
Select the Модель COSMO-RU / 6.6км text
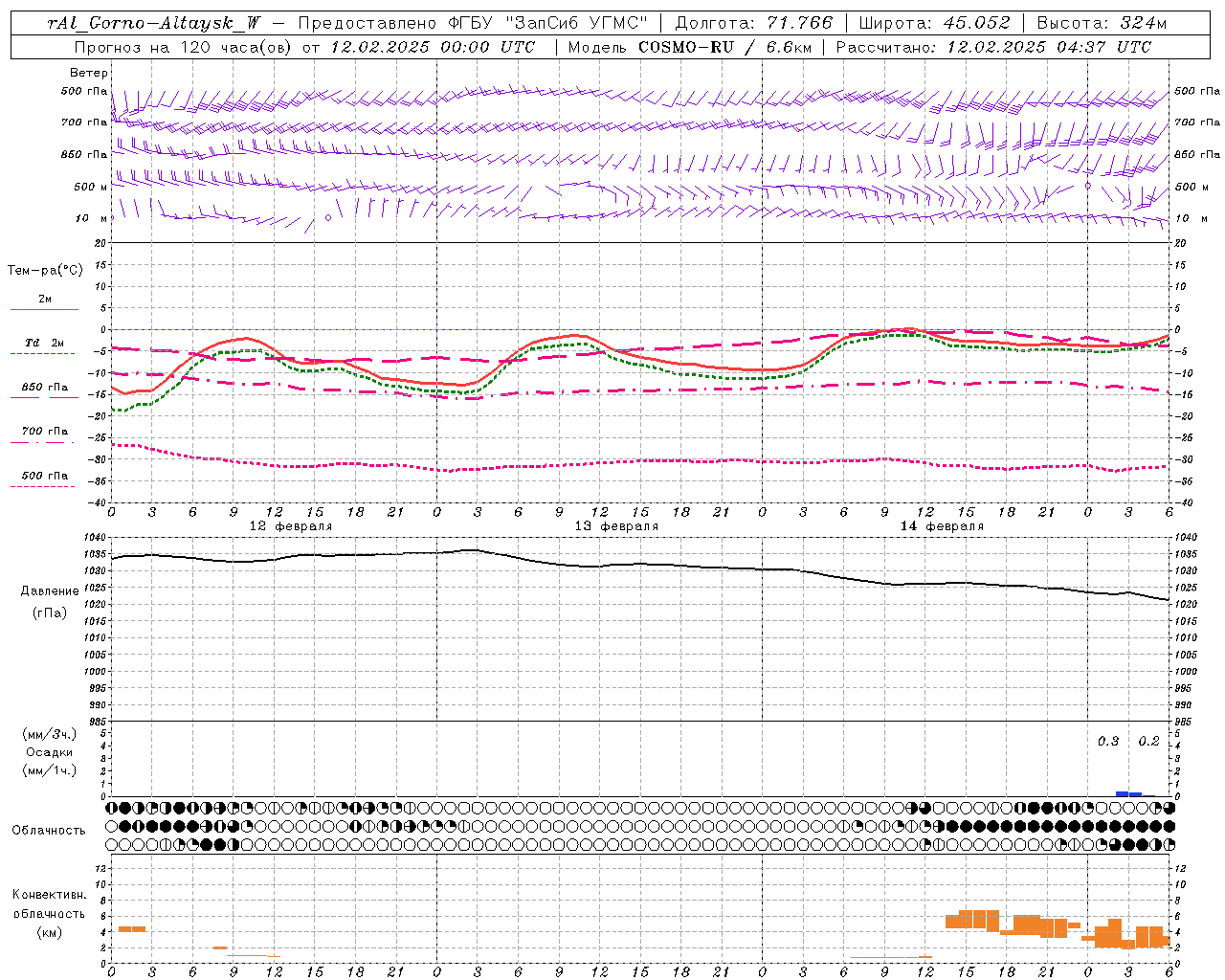(689, 46)
